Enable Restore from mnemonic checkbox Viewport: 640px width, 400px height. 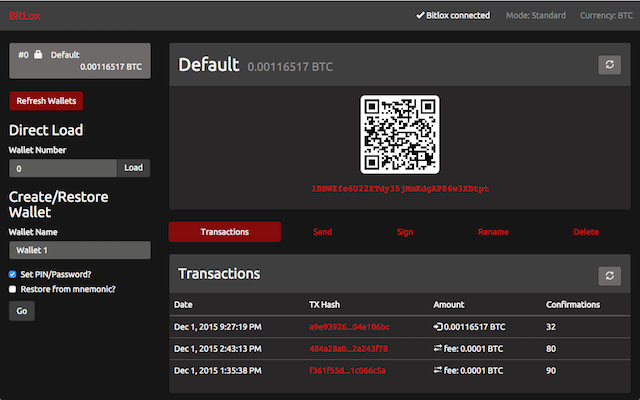[13, 289]
